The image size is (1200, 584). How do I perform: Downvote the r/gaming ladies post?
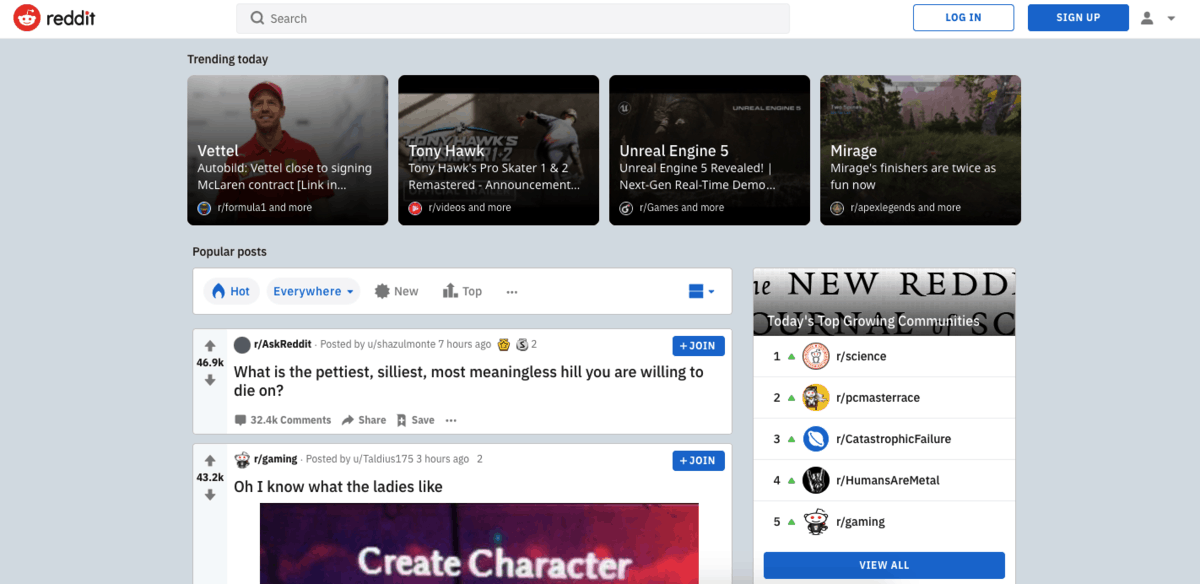(210, 495)
